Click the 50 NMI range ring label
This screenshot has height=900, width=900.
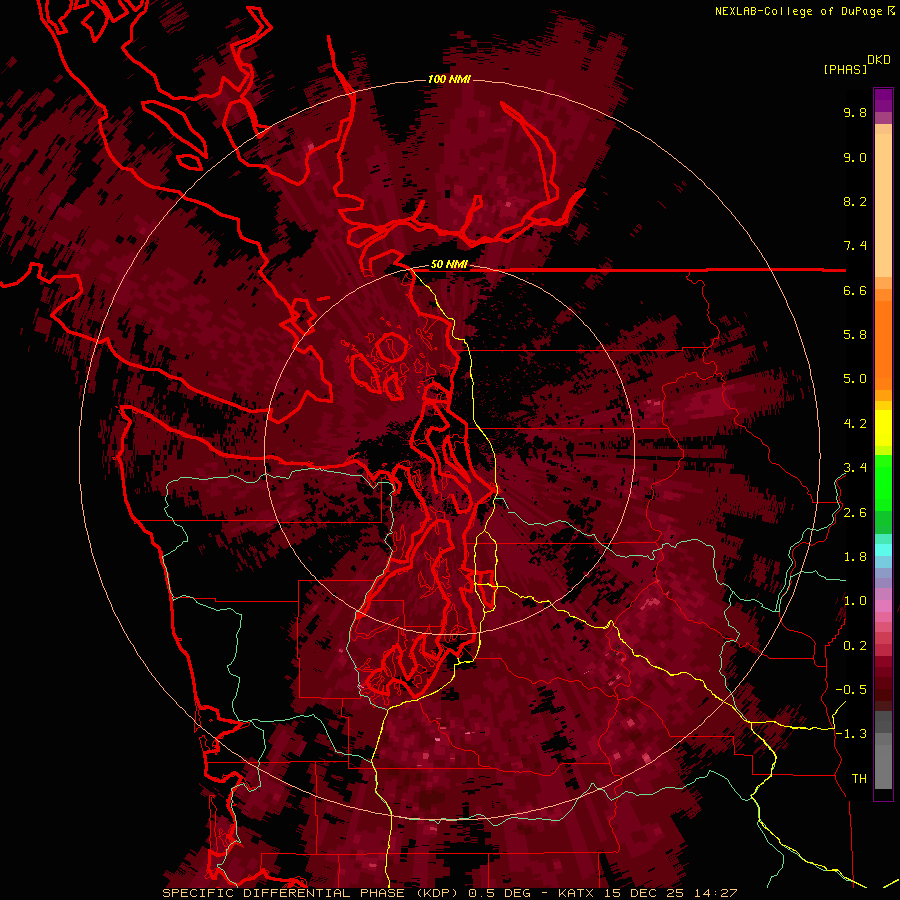(449, 265)
